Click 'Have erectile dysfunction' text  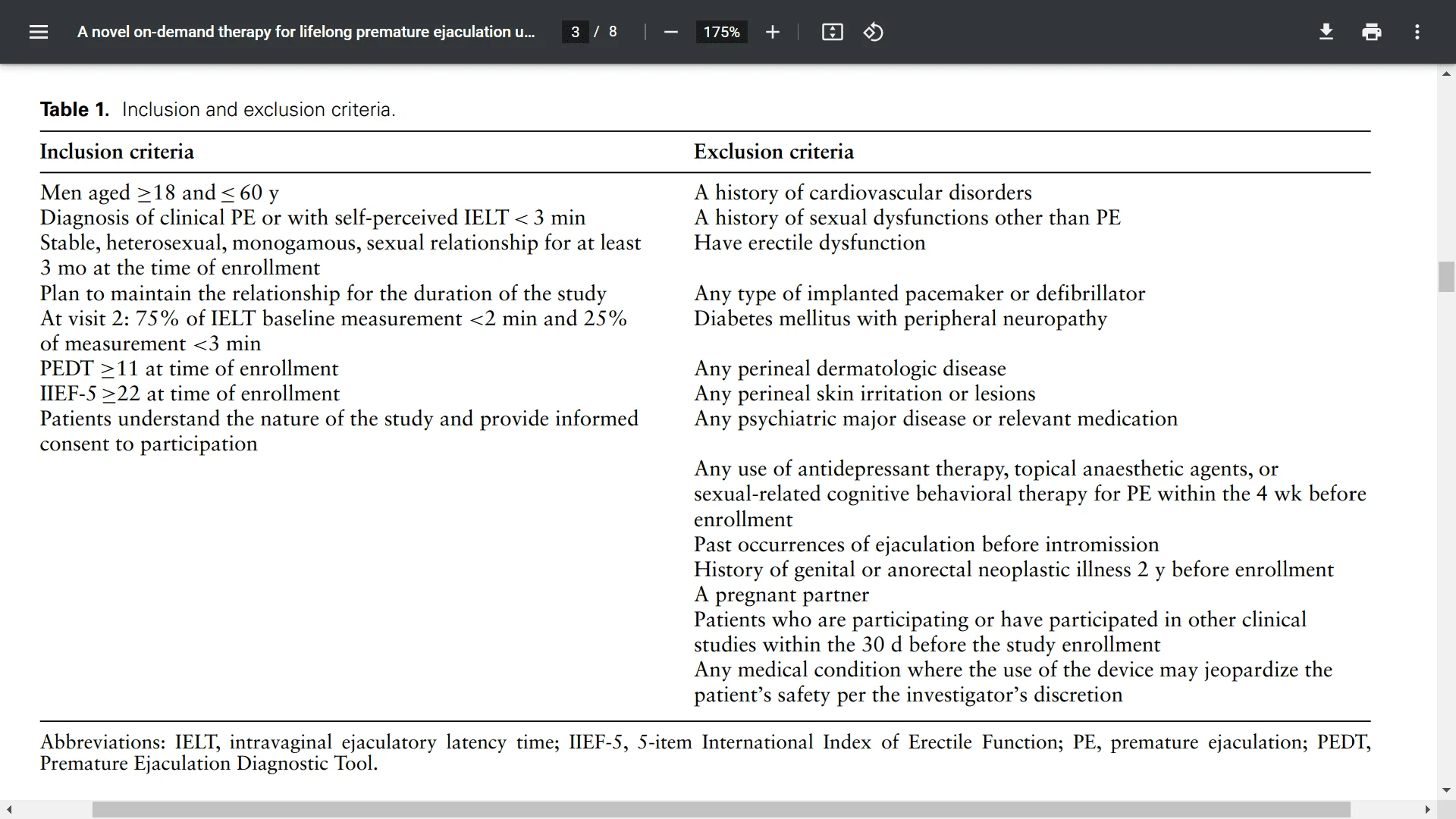click(810, 243)
